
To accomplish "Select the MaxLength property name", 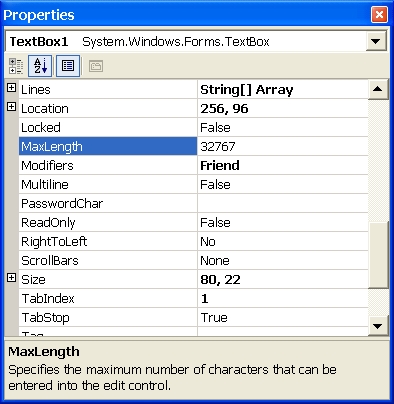I will point(52,146).
